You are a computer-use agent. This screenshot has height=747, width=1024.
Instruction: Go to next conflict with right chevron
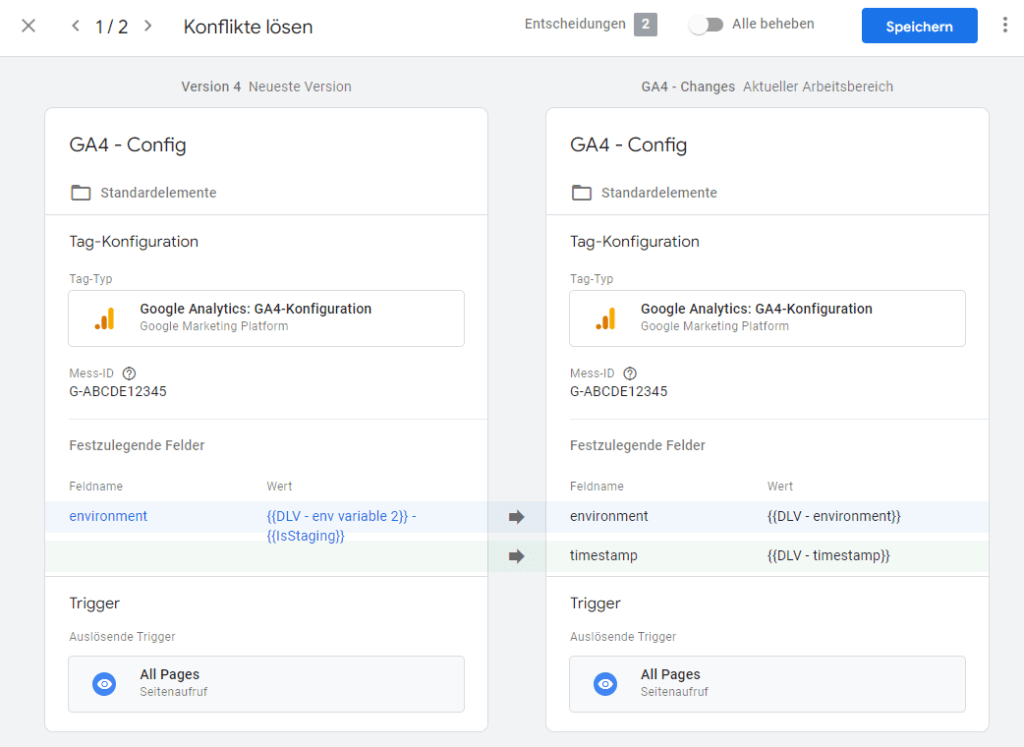point(148,26)
